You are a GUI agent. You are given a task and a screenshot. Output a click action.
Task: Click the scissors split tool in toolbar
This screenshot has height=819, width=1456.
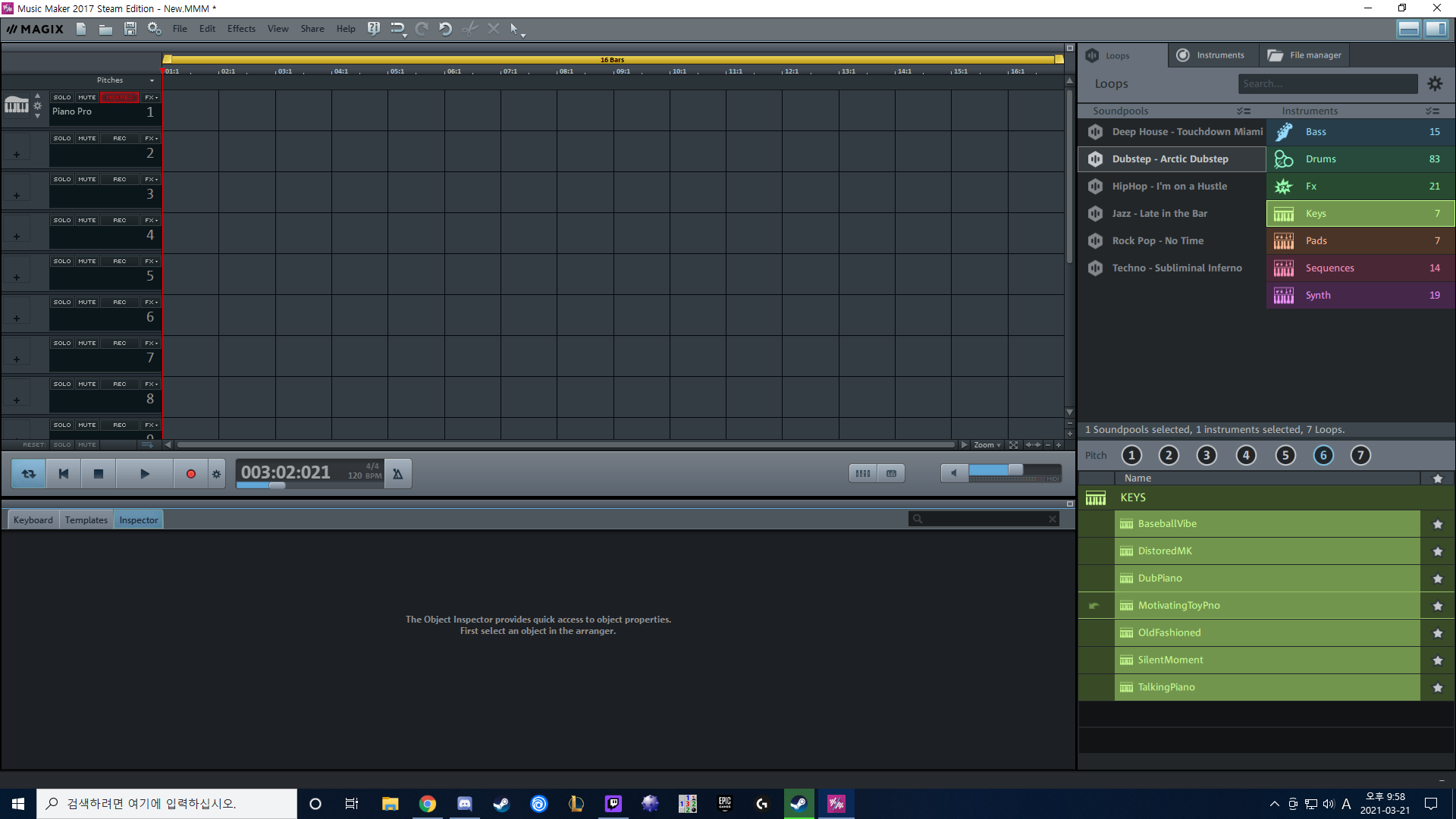[470, 29]
